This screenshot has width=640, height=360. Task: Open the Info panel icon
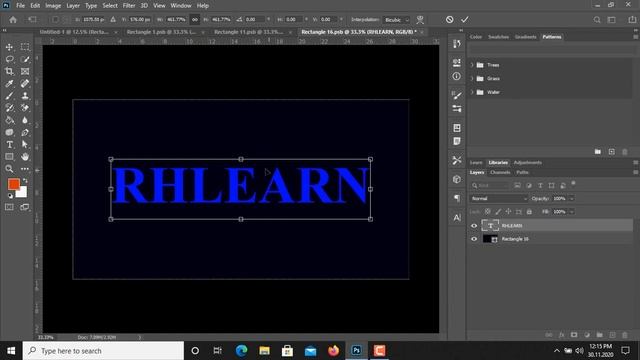pyautogui.click(x=457, y=76)
